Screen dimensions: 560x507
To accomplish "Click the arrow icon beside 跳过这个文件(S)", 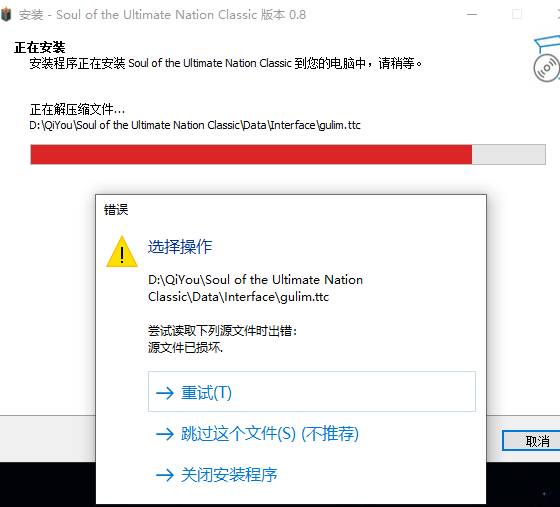I will pos(165,434).
